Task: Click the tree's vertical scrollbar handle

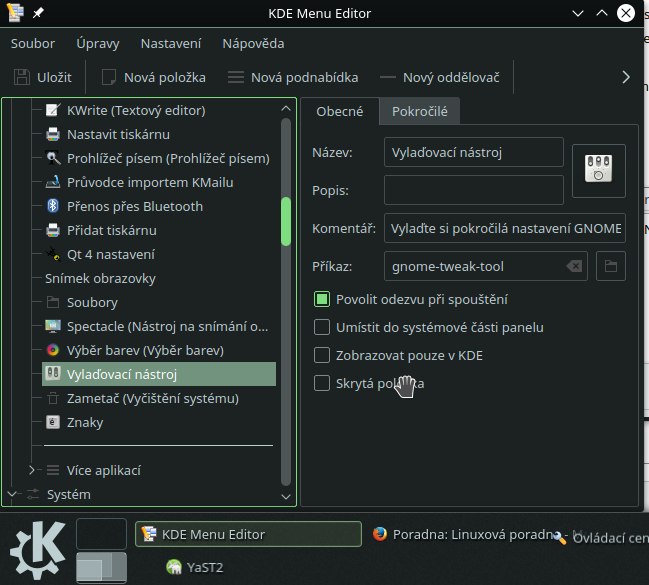Action: (x=286, y=221)
